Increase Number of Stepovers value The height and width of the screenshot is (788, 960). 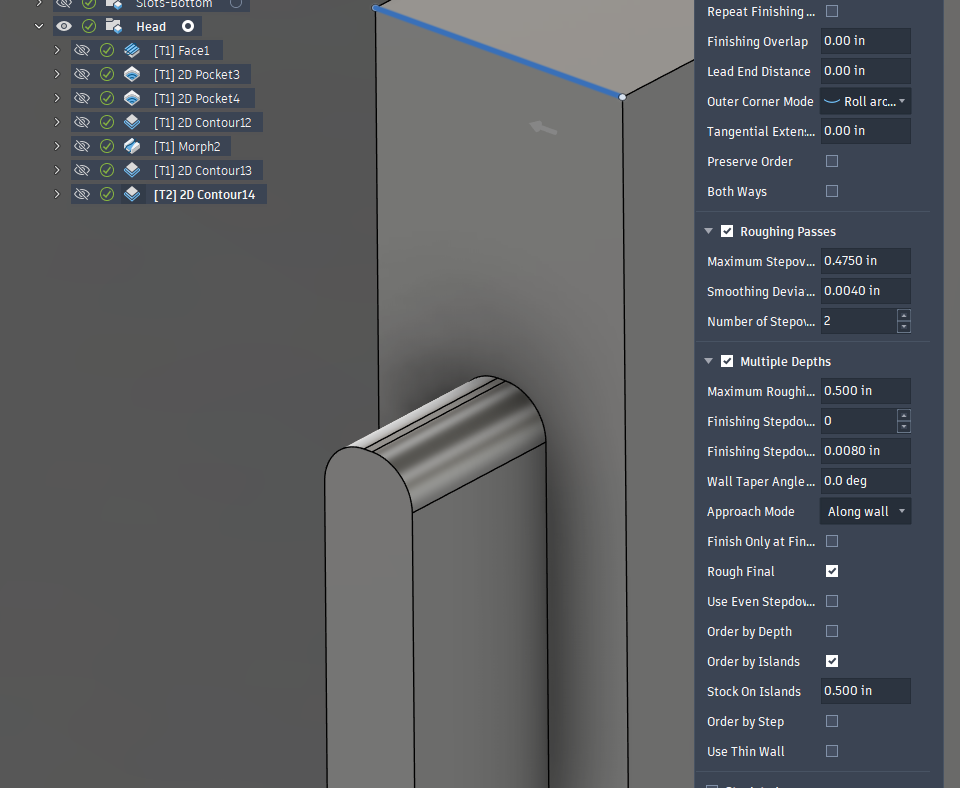click(x=904, y=315)
